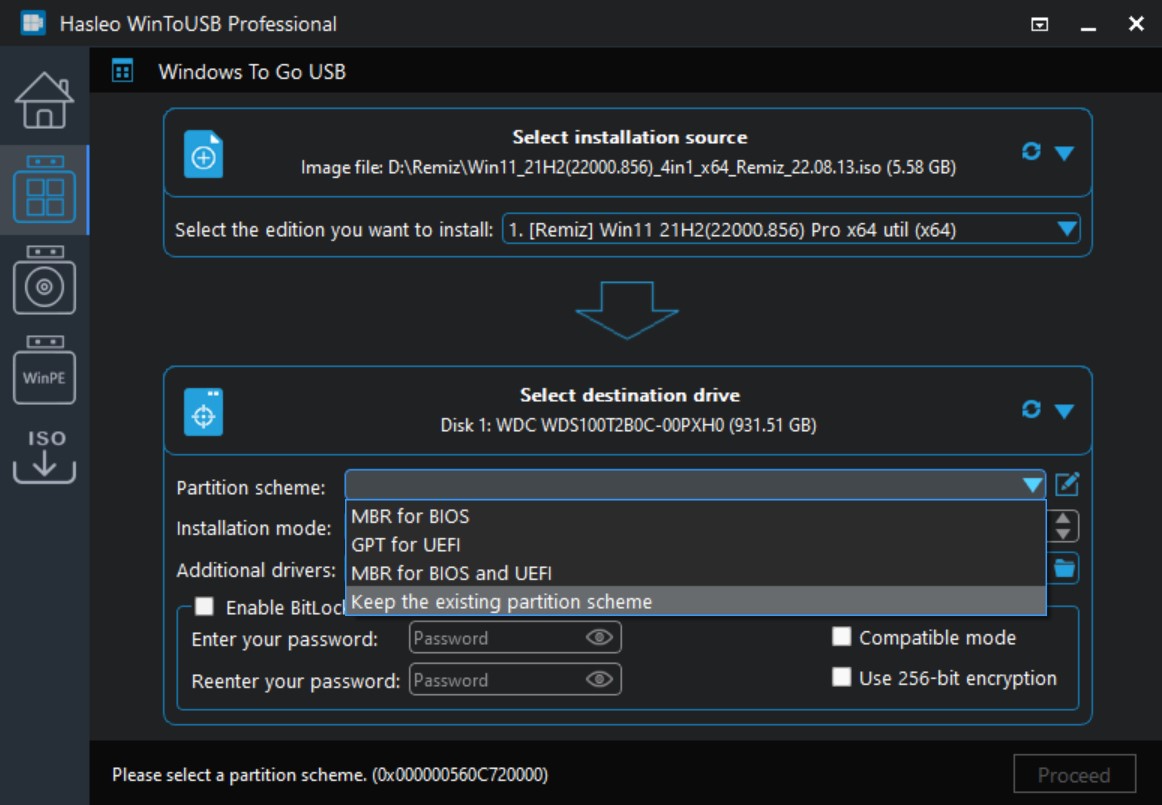Tick the Compatible mode checkbox
1162x805 pixels.
click(x=841, y=637)
